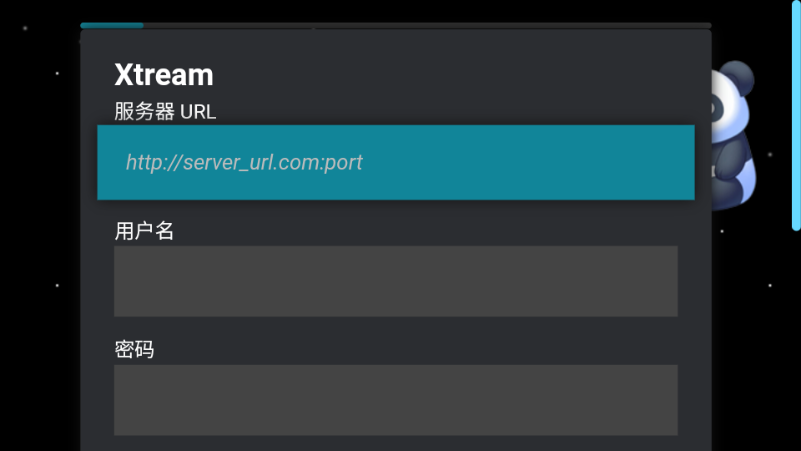This screenshot has height=451, width=801.
Task: Click the Xtream dialog heading
Action: pos(164,75)
